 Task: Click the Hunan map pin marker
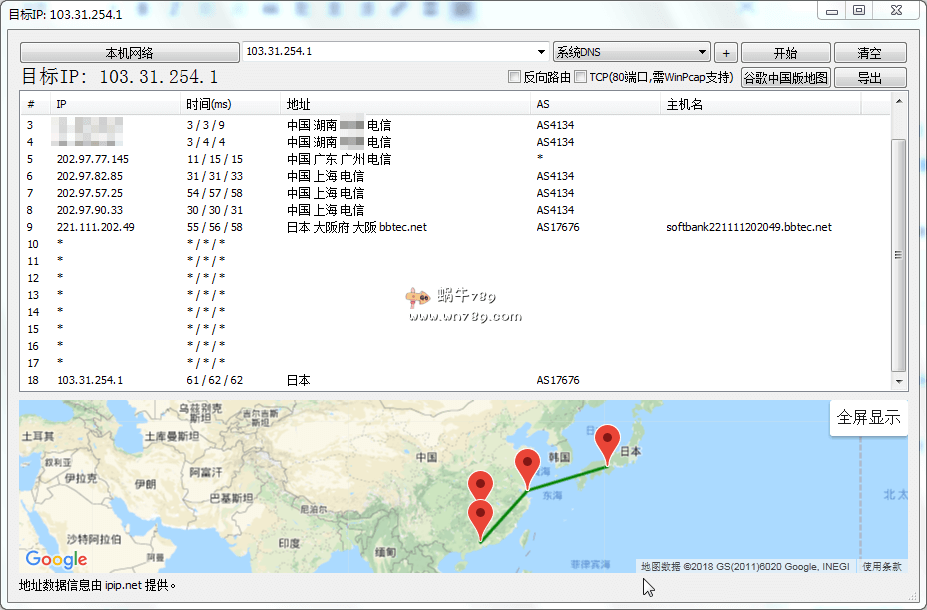coord(481,487)
